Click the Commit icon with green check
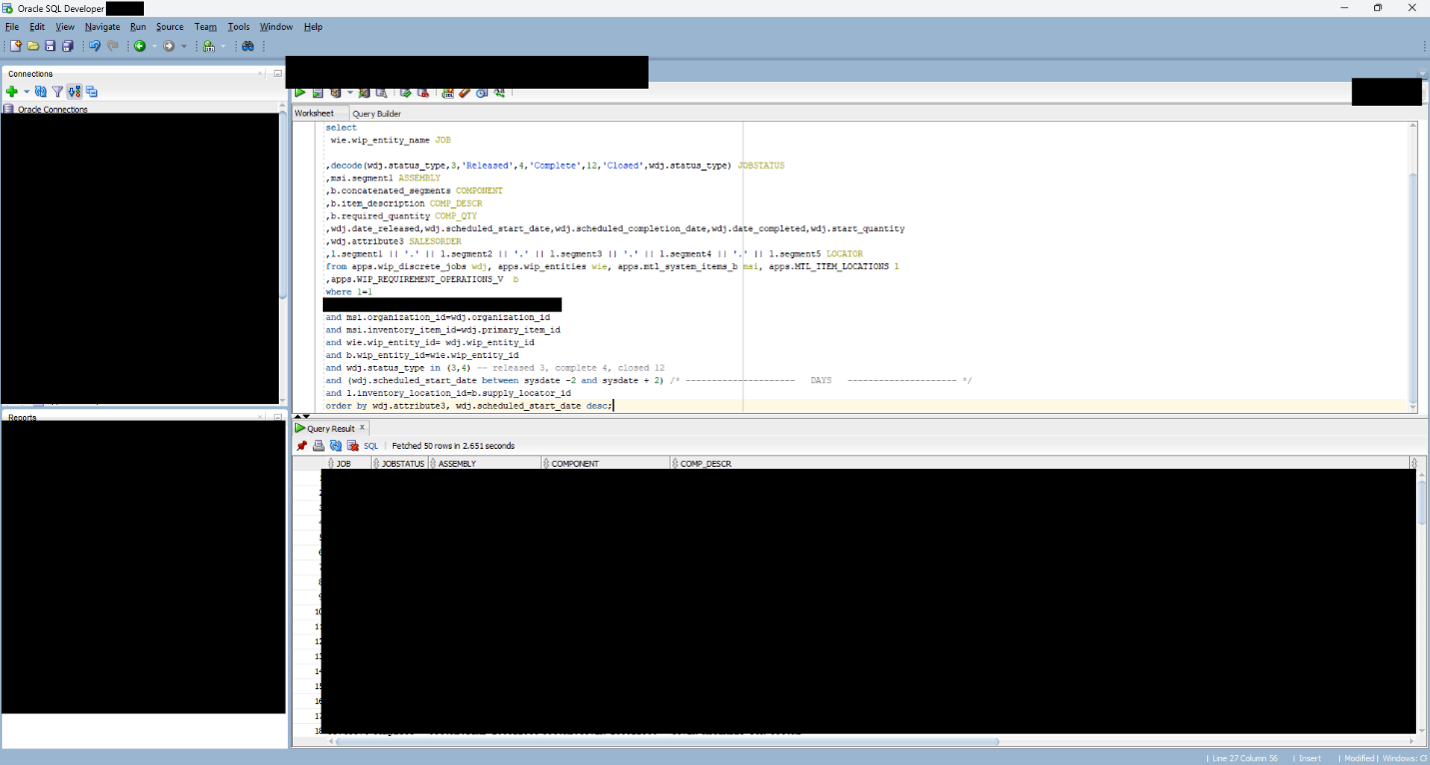The height and width of the screenshot is (765, 1430). 406,93
